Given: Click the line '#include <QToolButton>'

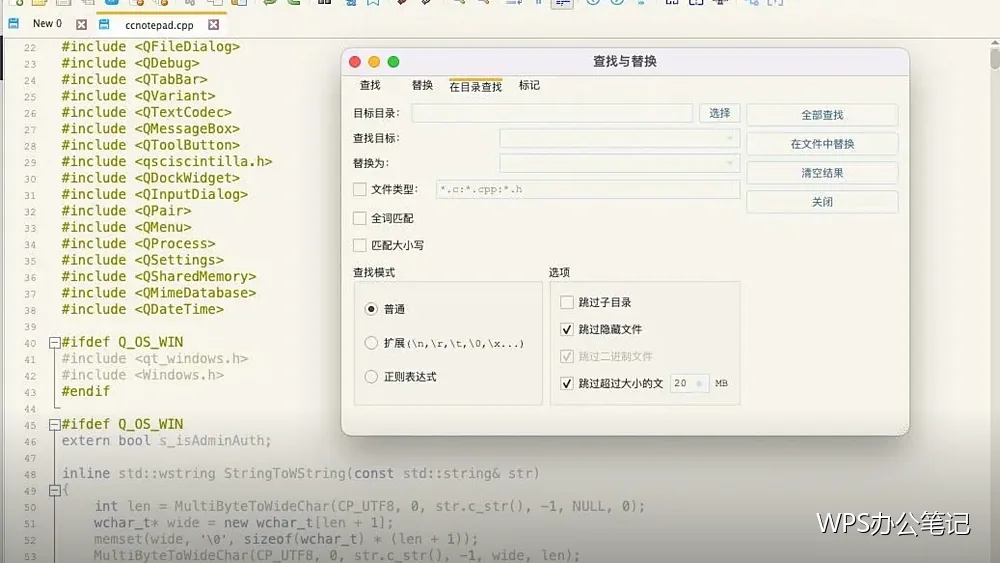Looking at the screenshot, I should point(151,145).
